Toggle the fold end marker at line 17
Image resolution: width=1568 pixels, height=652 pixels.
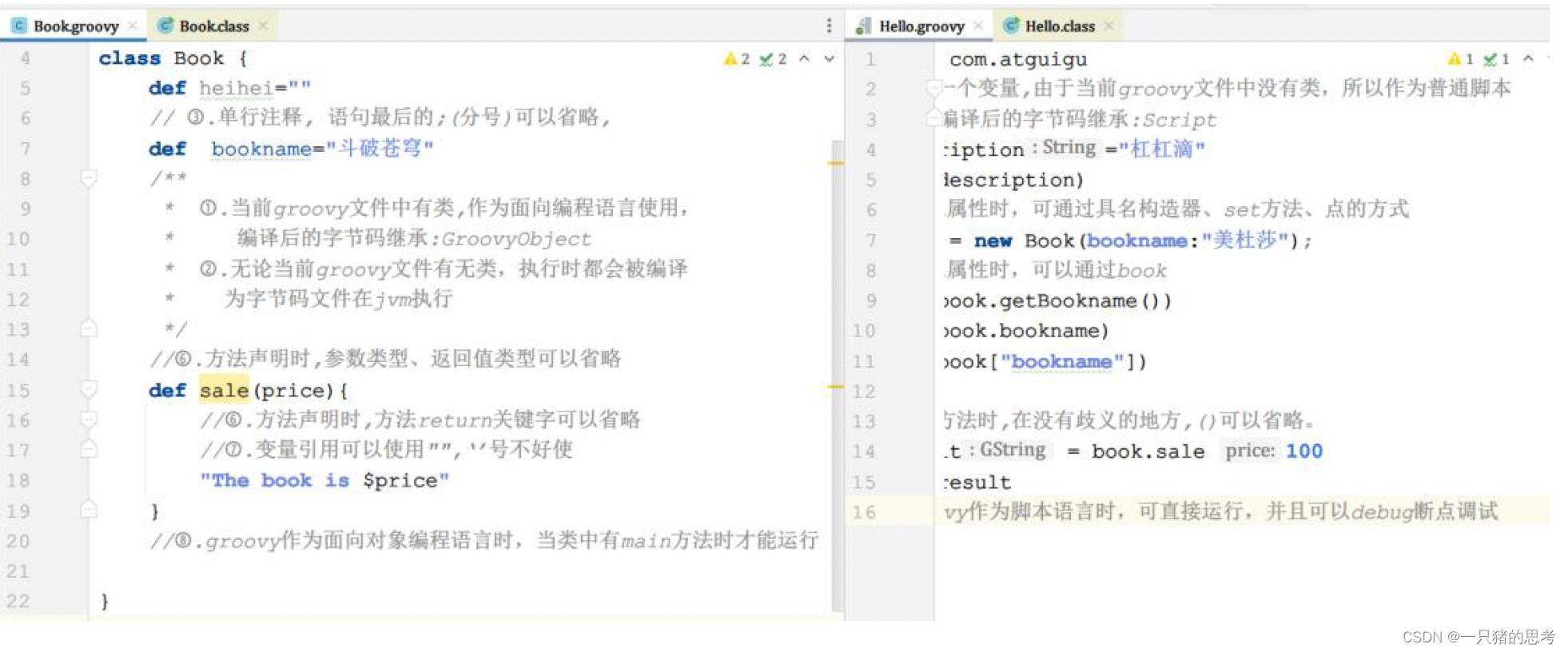click(x=89, y=449)
